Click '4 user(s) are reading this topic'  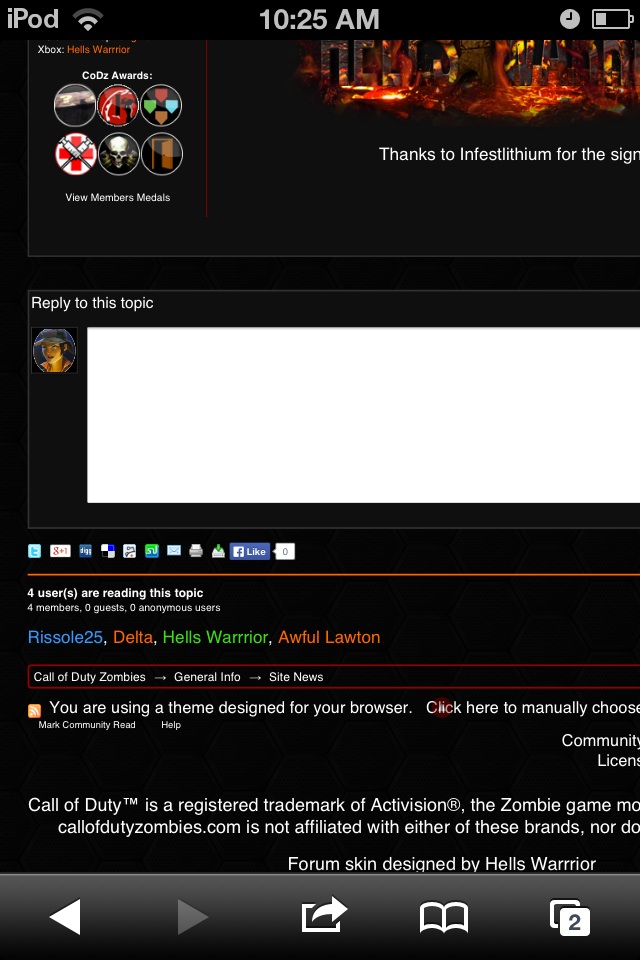[115, 593]
